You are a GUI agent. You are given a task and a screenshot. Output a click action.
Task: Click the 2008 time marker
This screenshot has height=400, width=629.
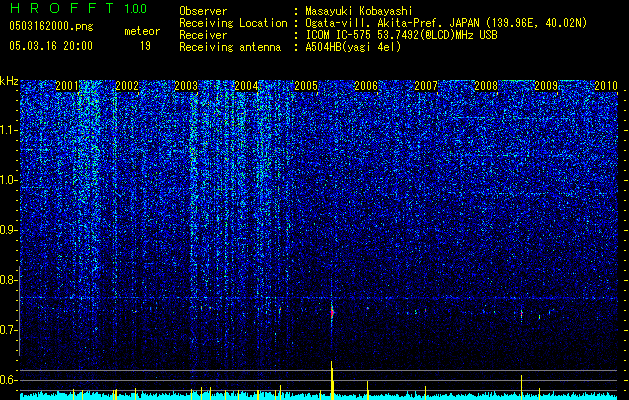tap(486, 85)
